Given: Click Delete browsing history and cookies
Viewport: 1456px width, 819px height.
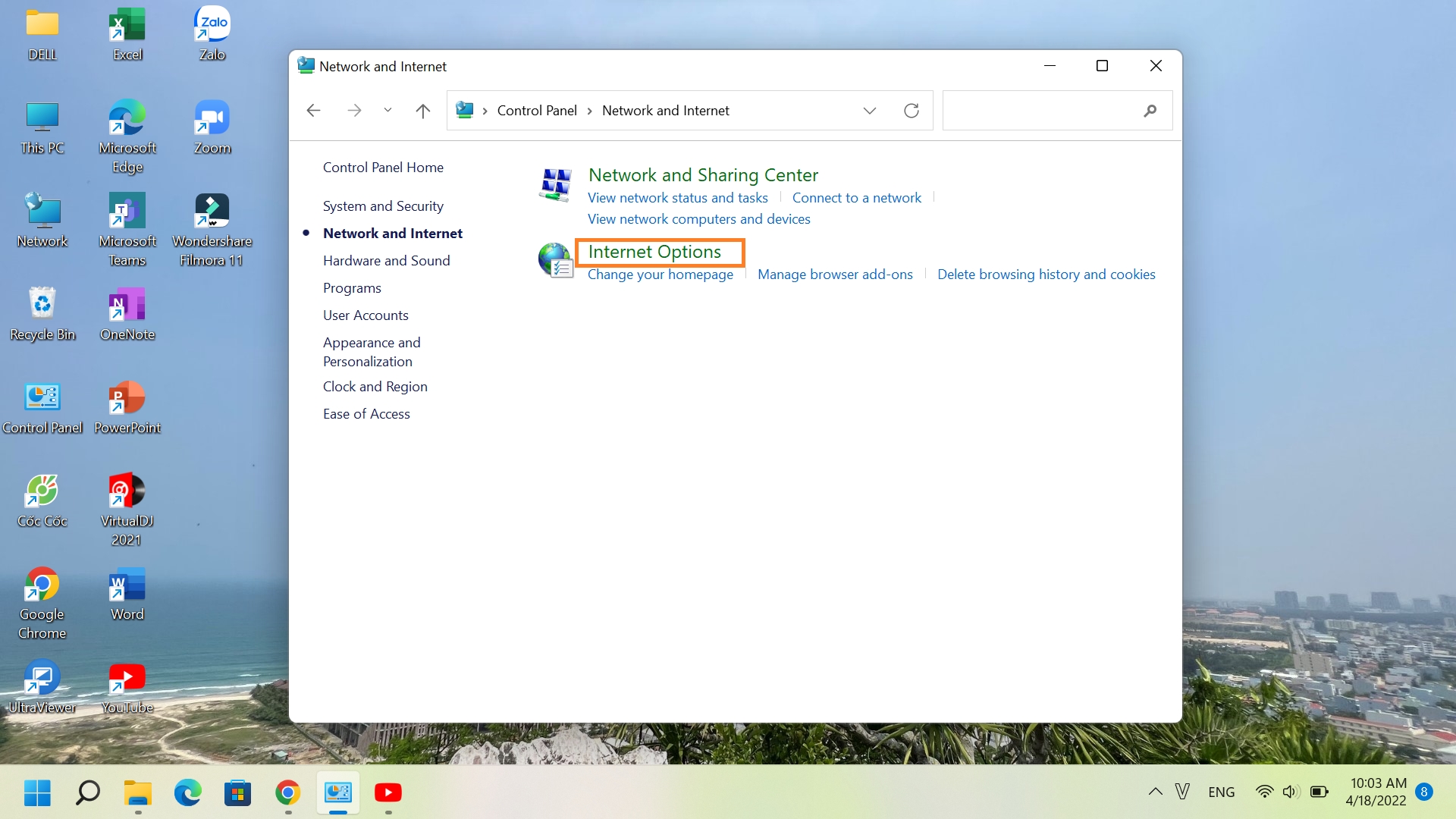Looking at the screenshot, I should pyautogui.click(x=1046, y=275).
